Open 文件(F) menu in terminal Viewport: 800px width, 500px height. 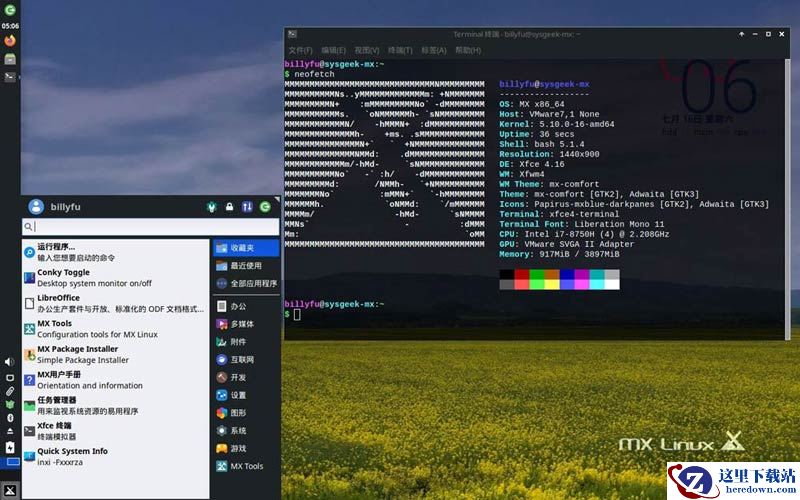[301, 50]
